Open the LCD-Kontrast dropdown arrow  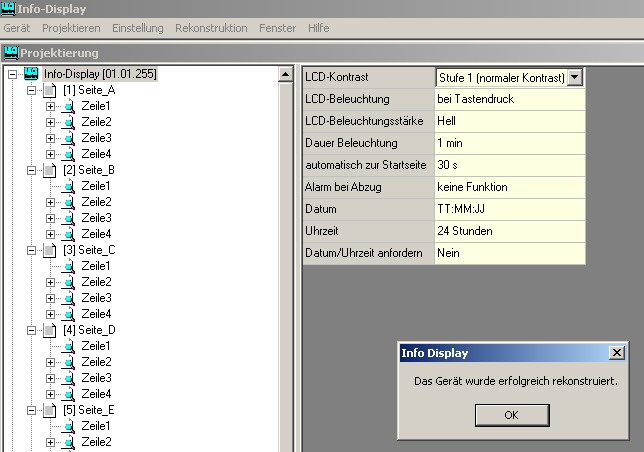tap(575, 77)
